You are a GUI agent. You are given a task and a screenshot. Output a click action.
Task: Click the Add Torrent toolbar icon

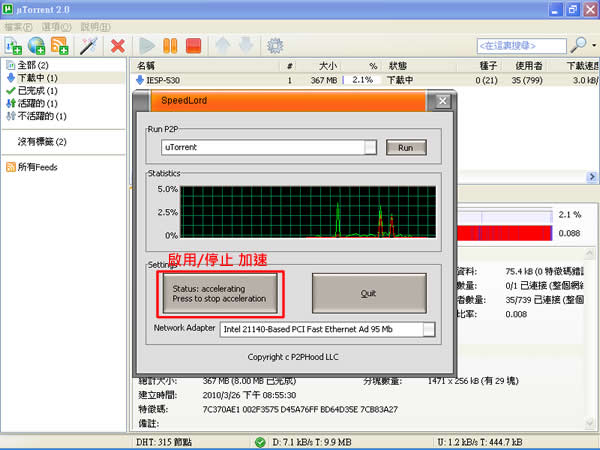coord(13,46)
